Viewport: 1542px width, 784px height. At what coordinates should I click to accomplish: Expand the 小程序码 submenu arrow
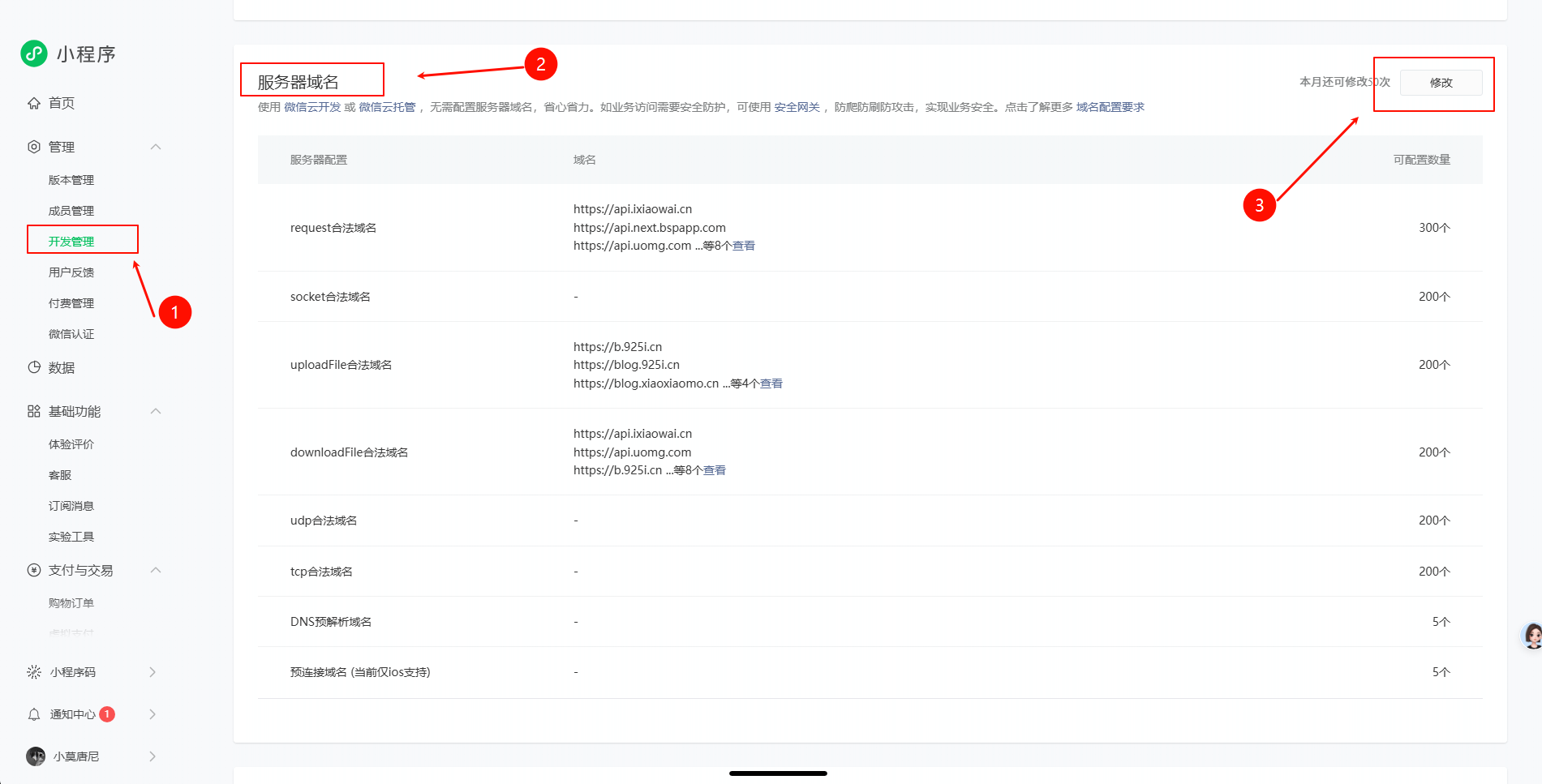(x=152, y=672)
